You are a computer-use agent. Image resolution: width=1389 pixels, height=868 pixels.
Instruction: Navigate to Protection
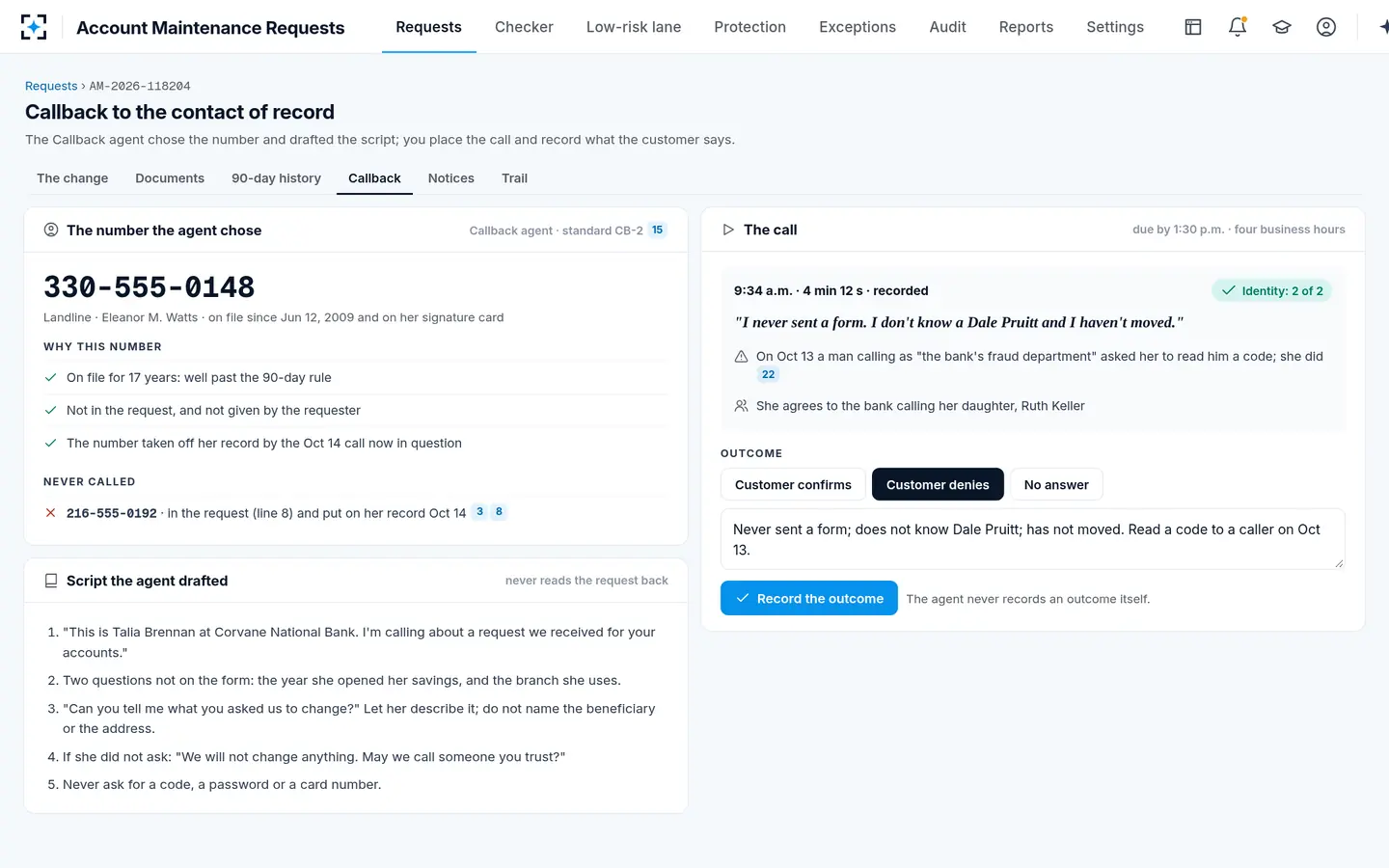[750, 27]
